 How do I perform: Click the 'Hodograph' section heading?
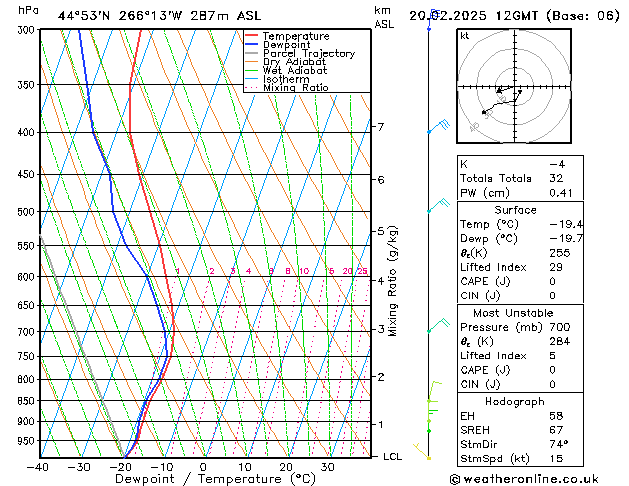pos(515,402)
